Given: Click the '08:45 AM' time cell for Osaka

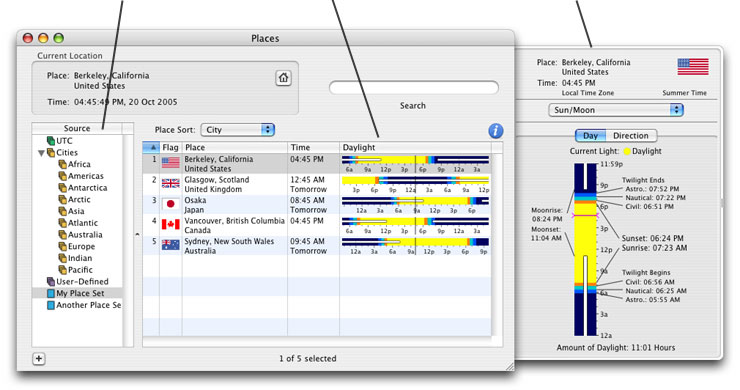Looking at the screenshot, I should point(307,200).
